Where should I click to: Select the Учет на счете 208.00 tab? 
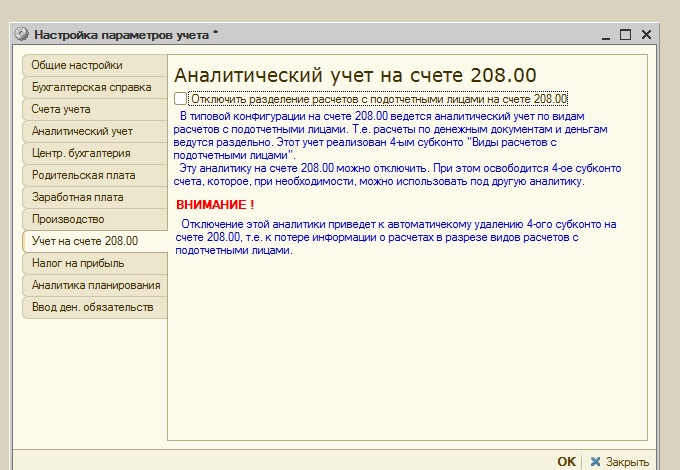point(95,241)
